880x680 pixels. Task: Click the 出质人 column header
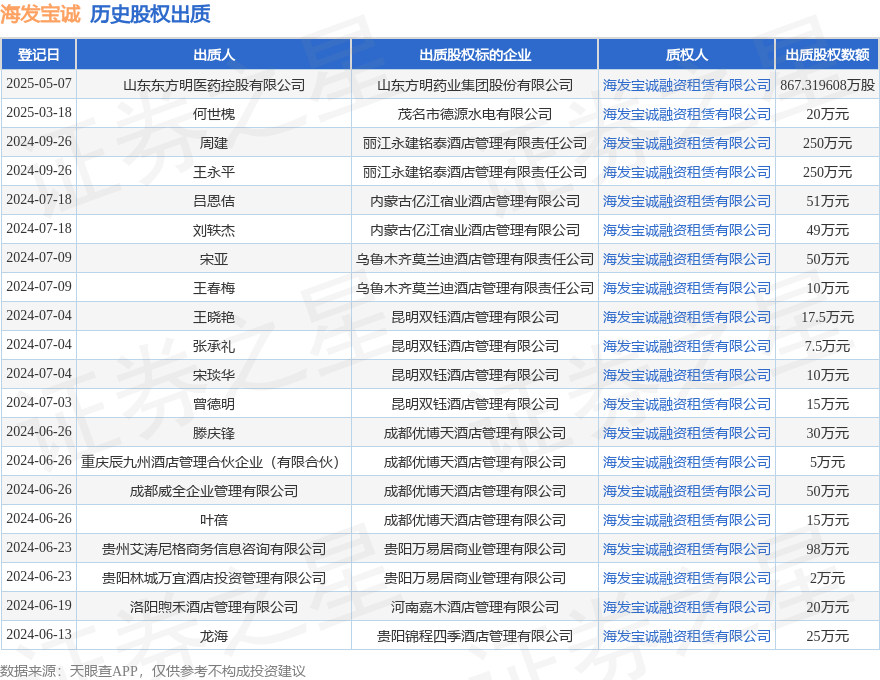pyautogui.click(x=214, y=54)
